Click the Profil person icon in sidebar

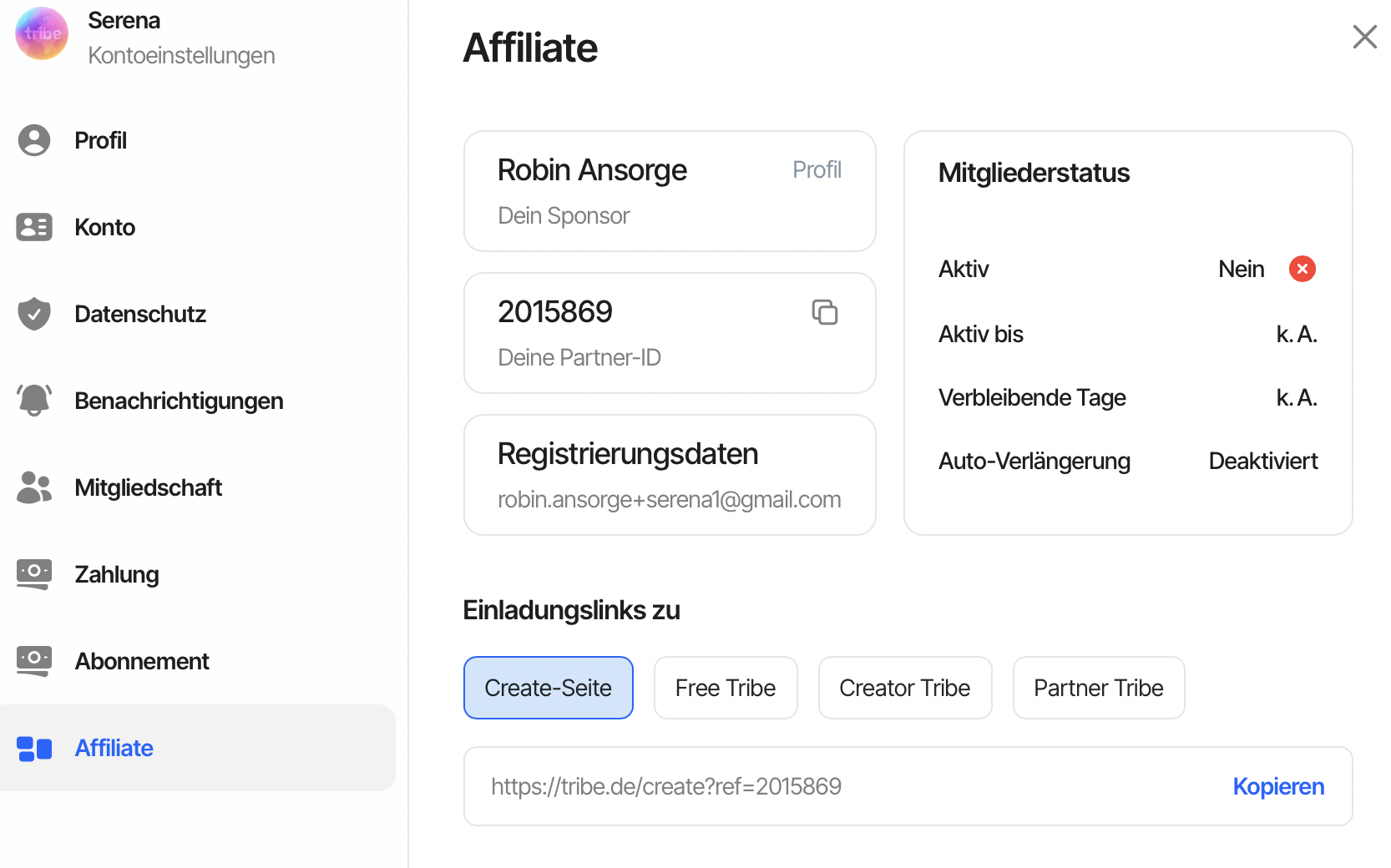point(34,140)
